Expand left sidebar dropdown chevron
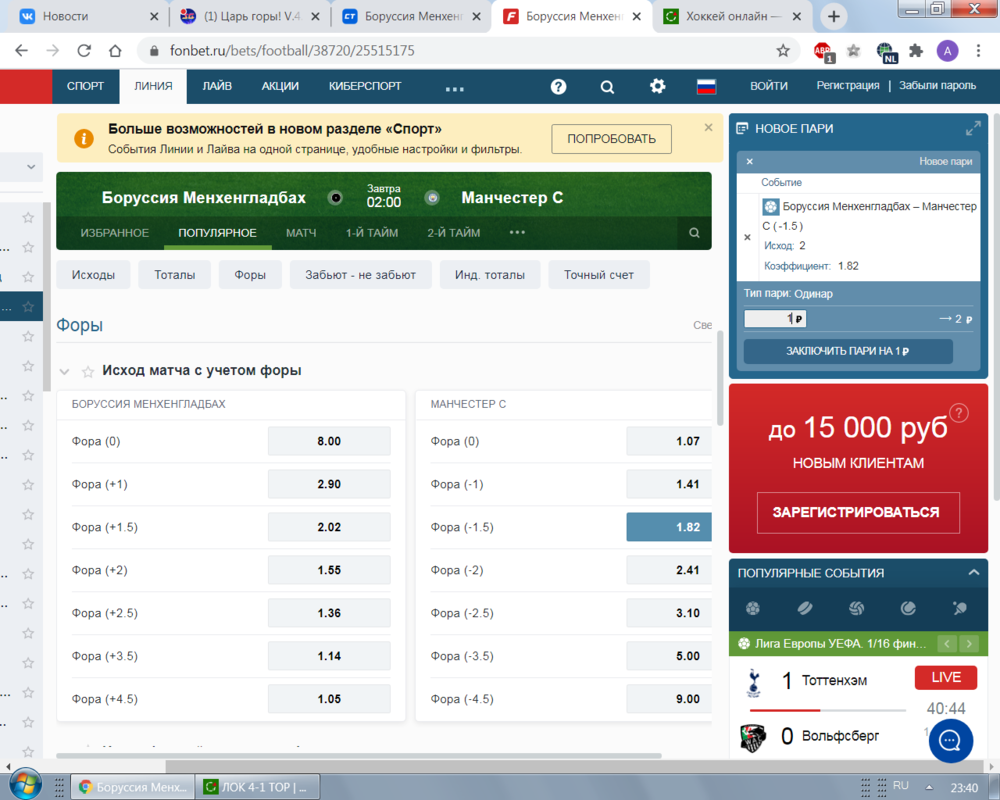 coord(31,167)
